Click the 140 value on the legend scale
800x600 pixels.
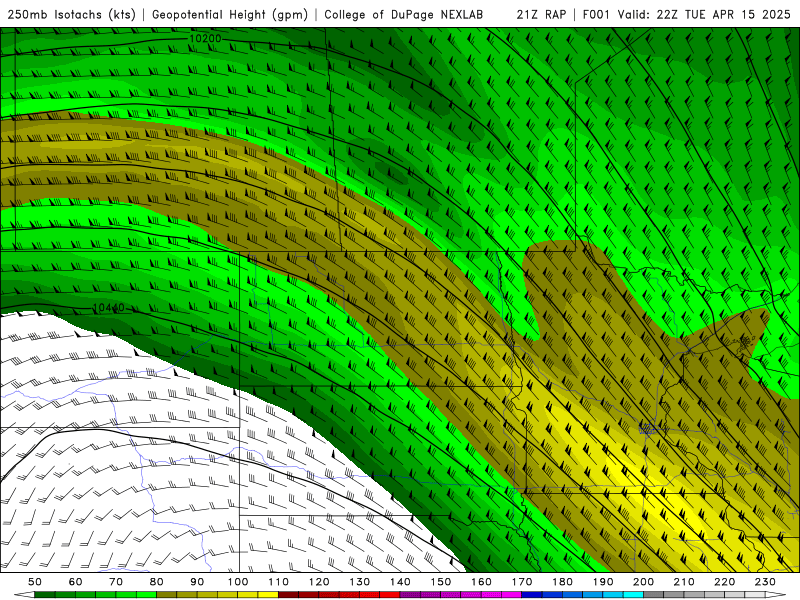pos(400,582)
